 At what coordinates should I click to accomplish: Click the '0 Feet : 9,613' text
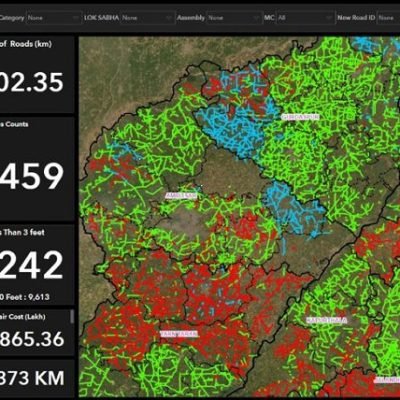click(x=25, y=297)
